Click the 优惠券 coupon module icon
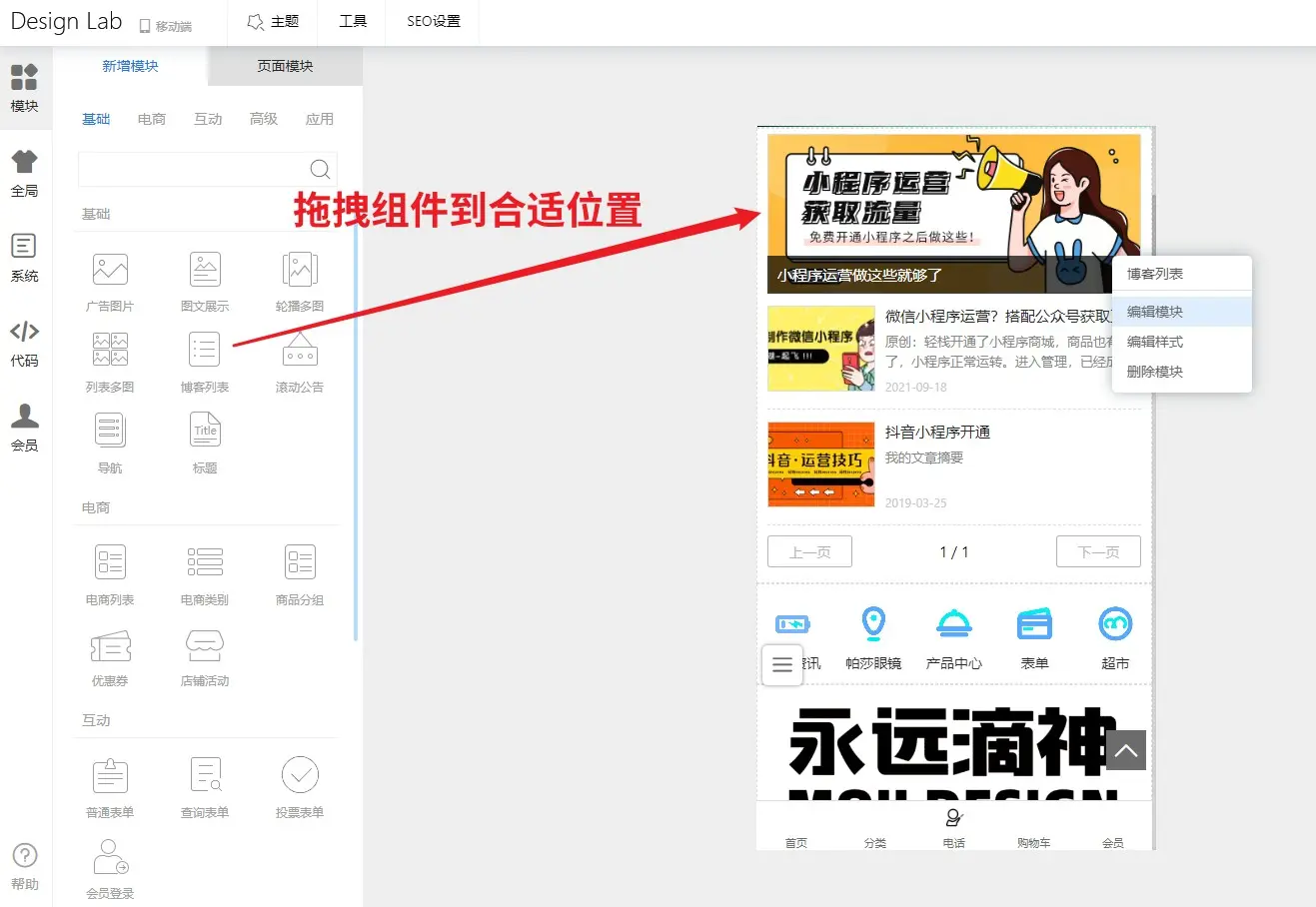The height and width of the screenshot is (907, 1316). coord(110,647)
